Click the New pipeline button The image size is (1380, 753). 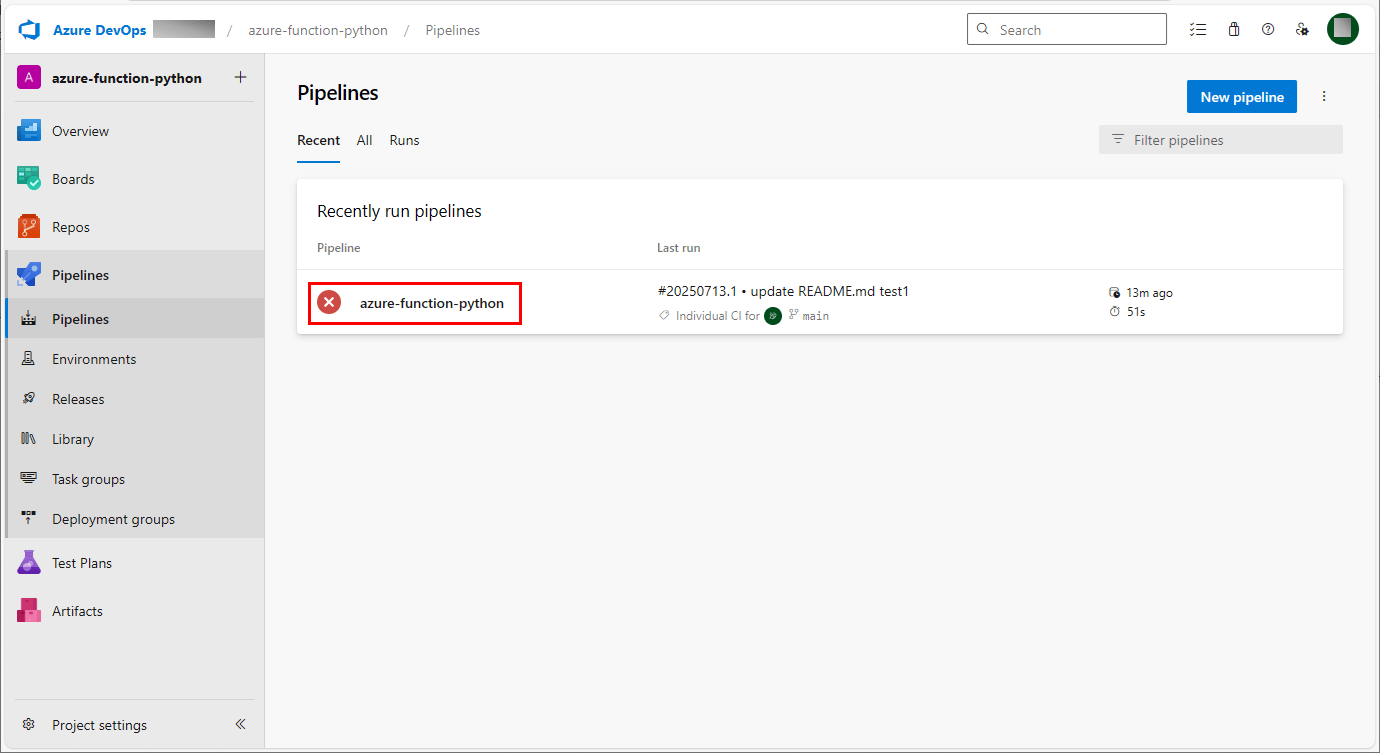pos(1242,97)
